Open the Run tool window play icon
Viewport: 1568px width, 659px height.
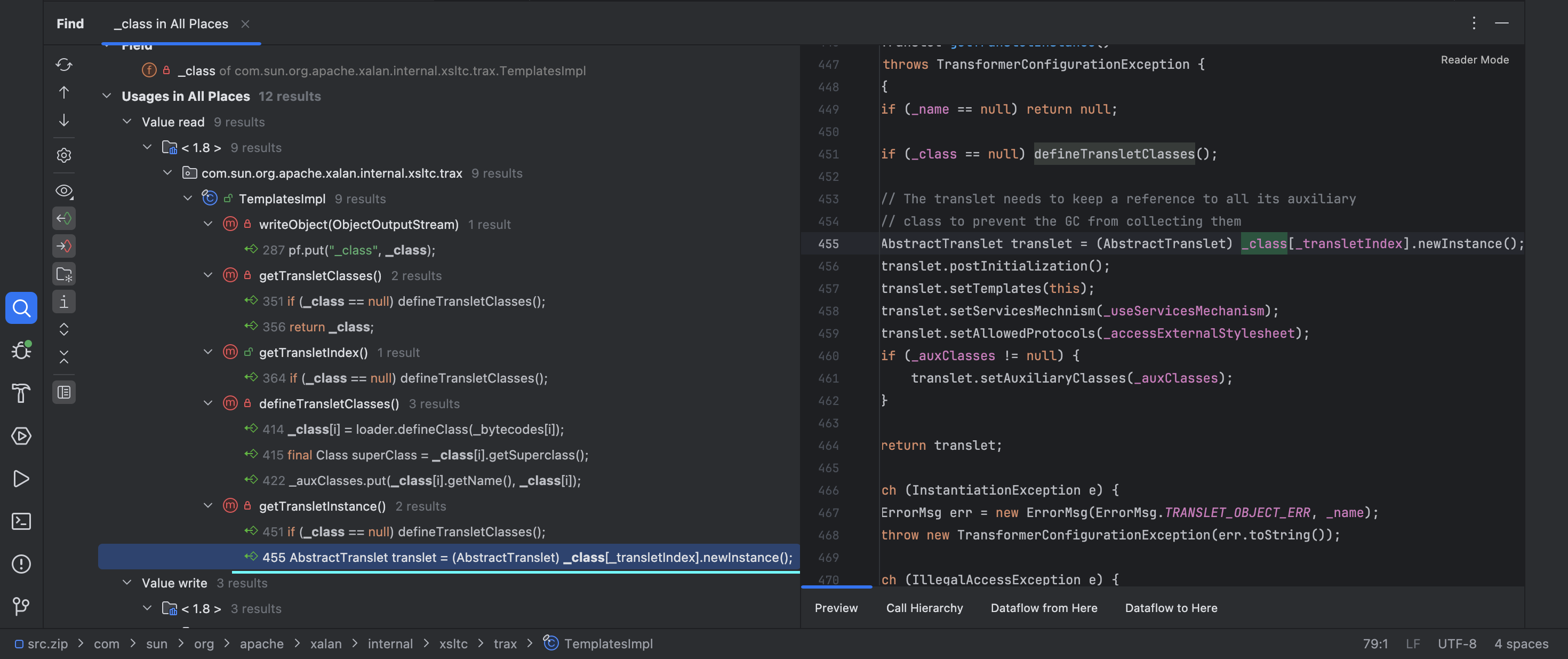coord(21,479)
